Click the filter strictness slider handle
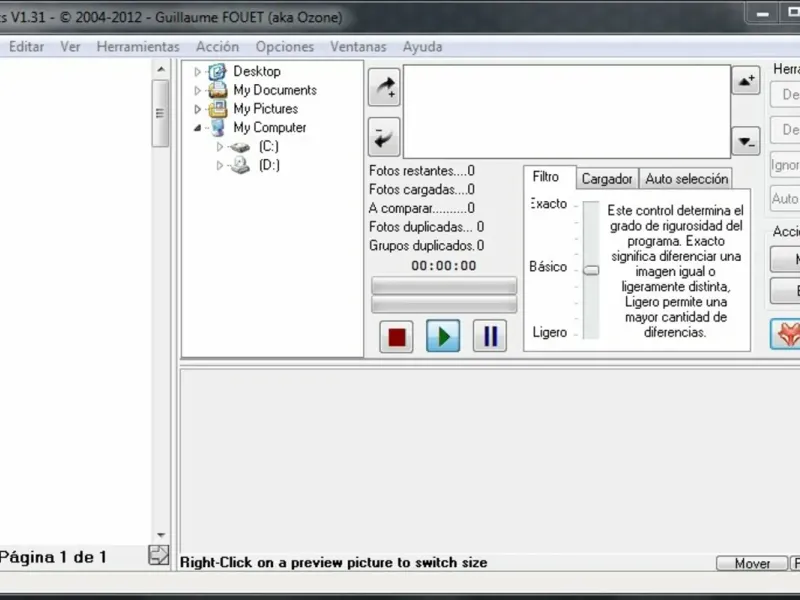800x600 pixels. pos(591,270)
